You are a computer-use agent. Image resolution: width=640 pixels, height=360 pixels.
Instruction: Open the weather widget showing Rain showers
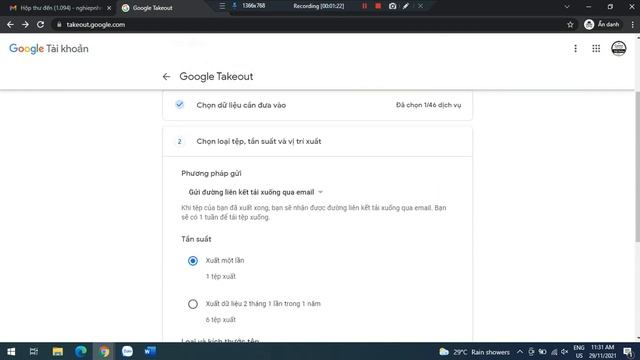pyautogui.click(x=474, y=352)
